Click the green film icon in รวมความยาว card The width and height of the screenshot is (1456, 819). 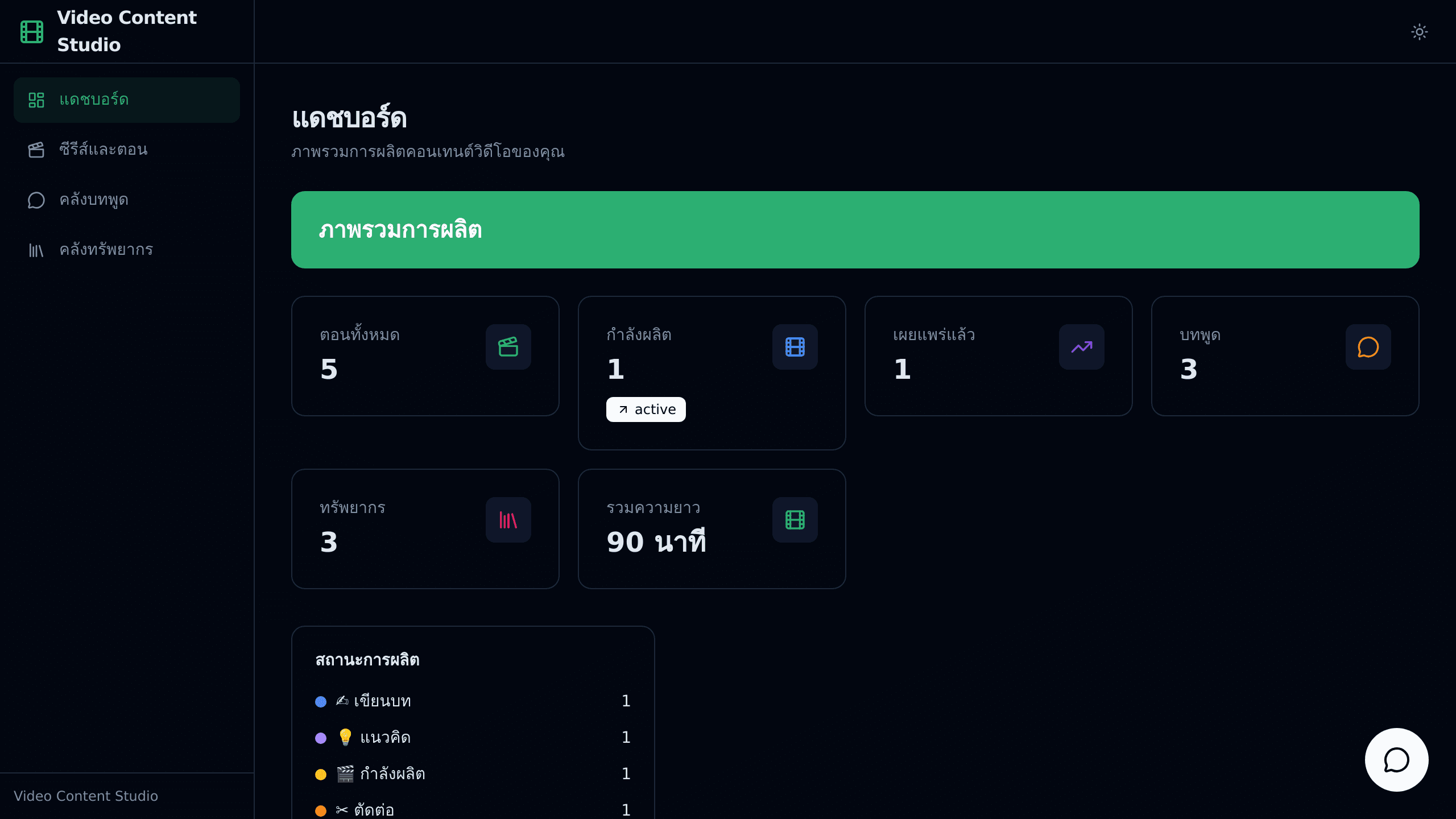point(795,520)
